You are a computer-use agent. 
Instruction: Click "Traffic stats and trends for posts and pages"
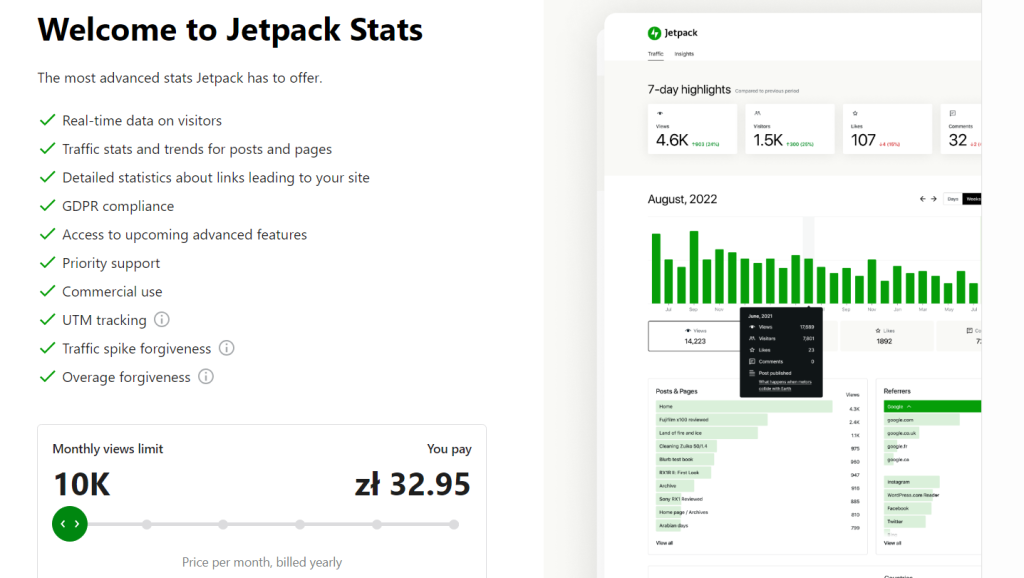pos(197,150)
